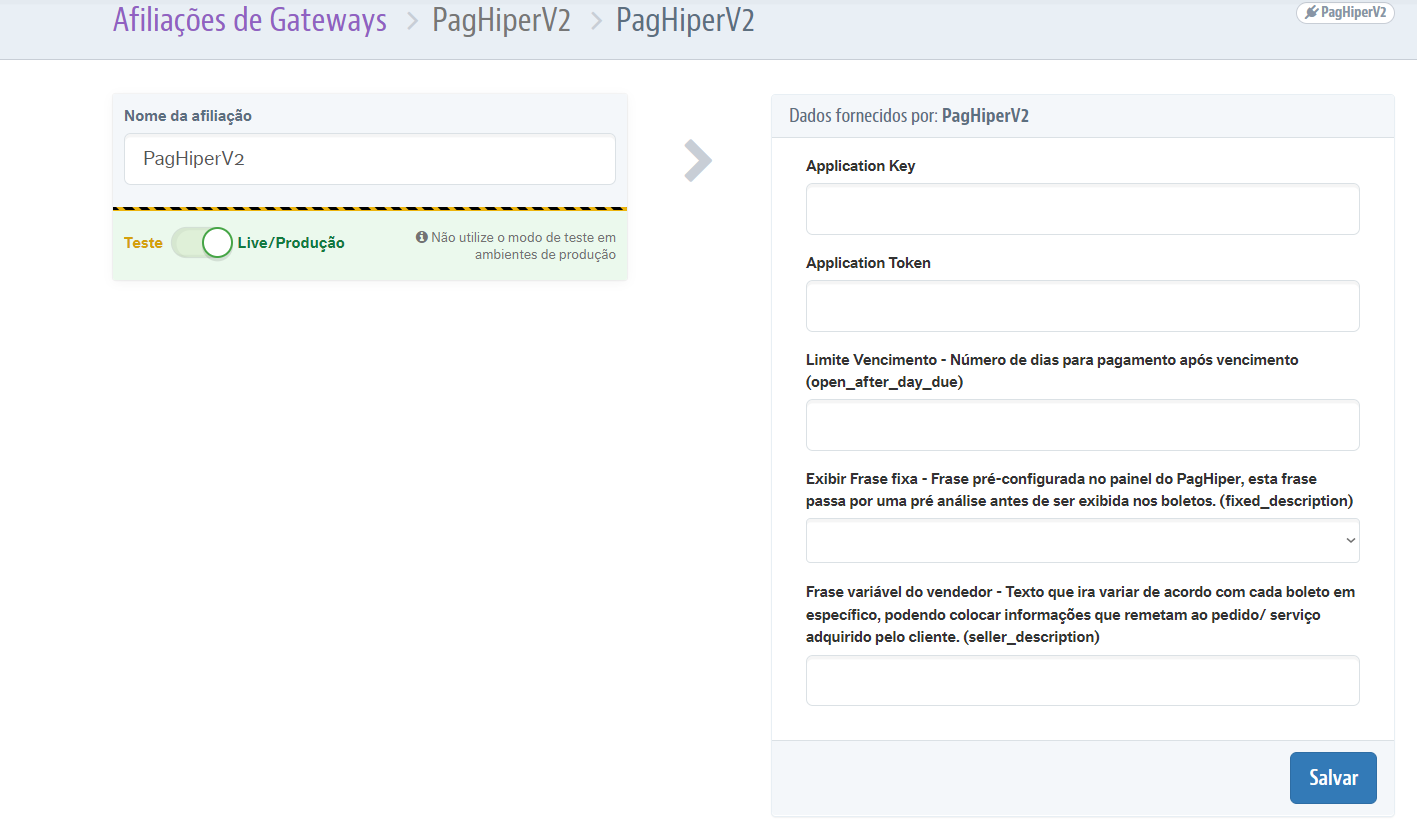Focus the Limite Vencimento days field

point(1083,425)
